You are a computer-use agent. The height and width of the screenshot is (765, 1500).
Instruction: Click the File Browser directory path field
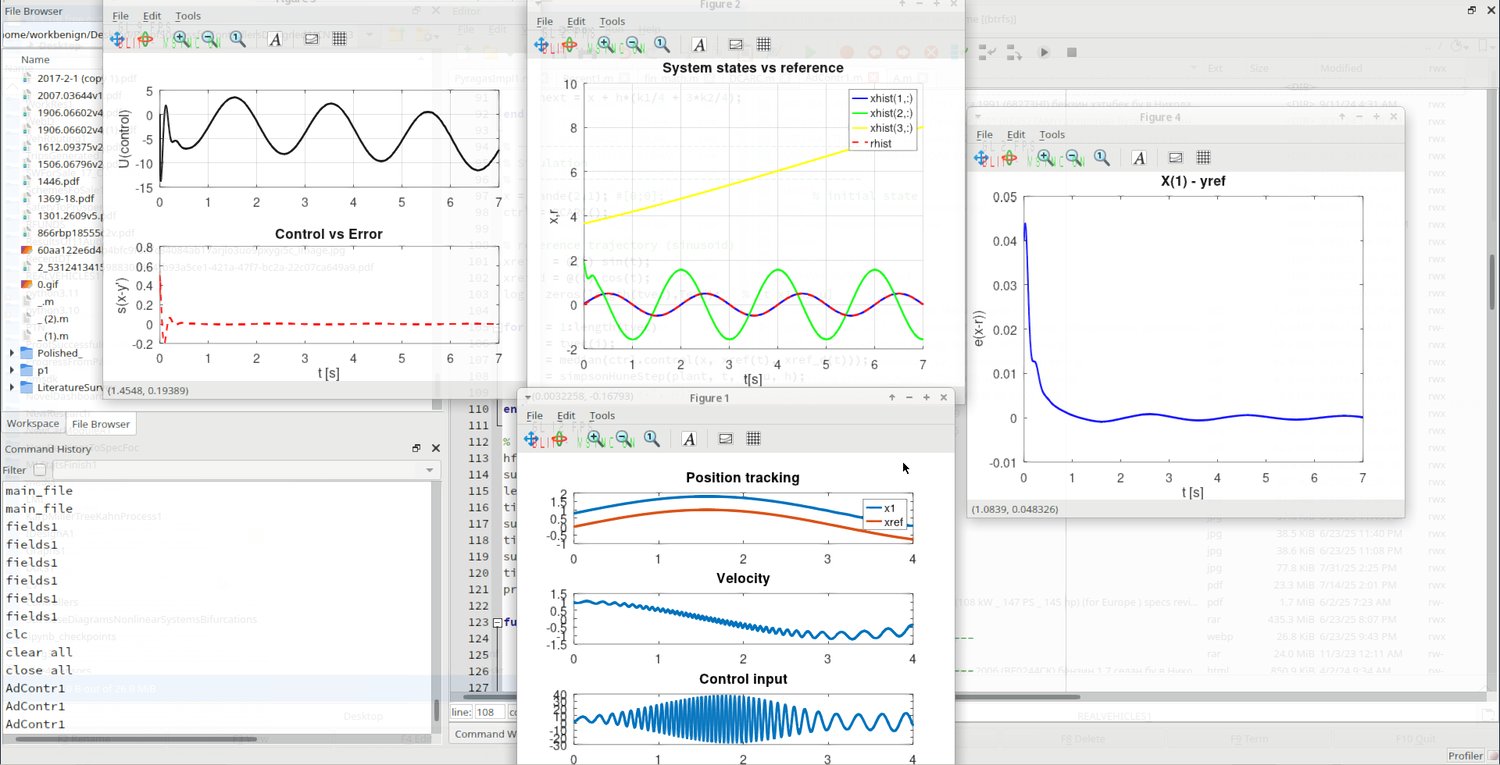point(52,34)
